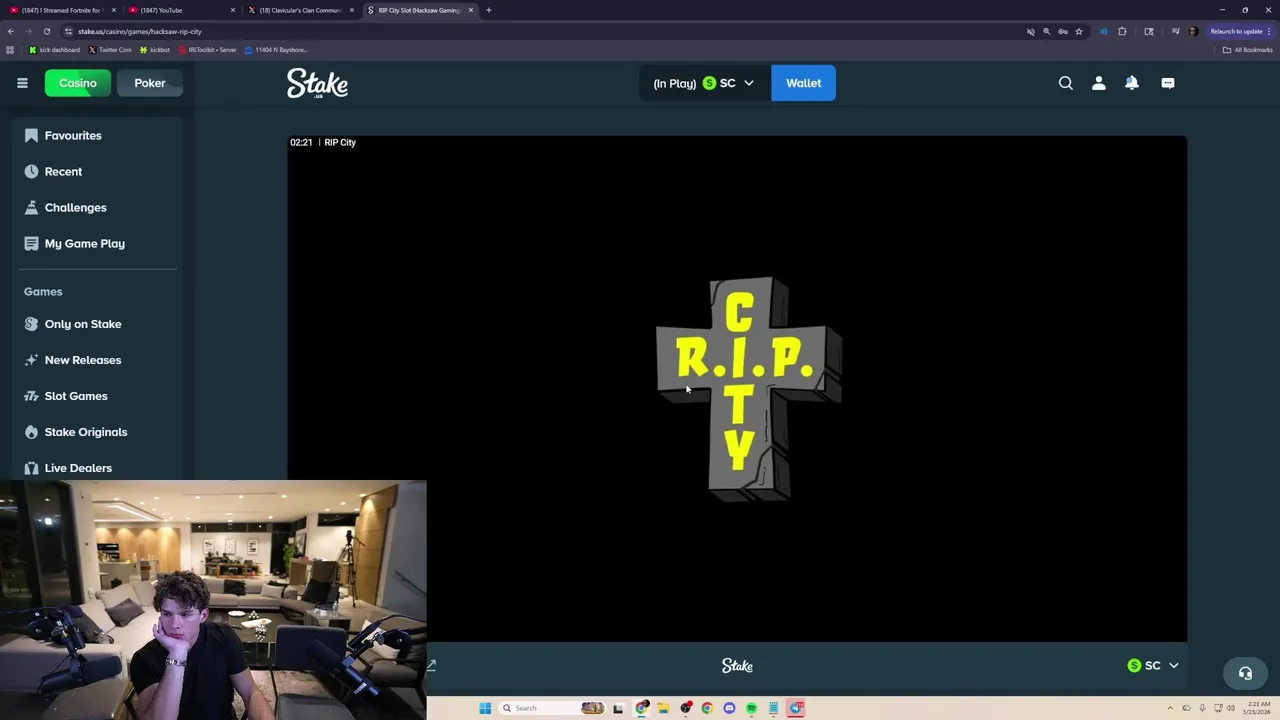This screenshot has width=1280, height=720.
Task: Click the Stake Originals flame icon
Action: pyautogui.click(x=31, y=432)
